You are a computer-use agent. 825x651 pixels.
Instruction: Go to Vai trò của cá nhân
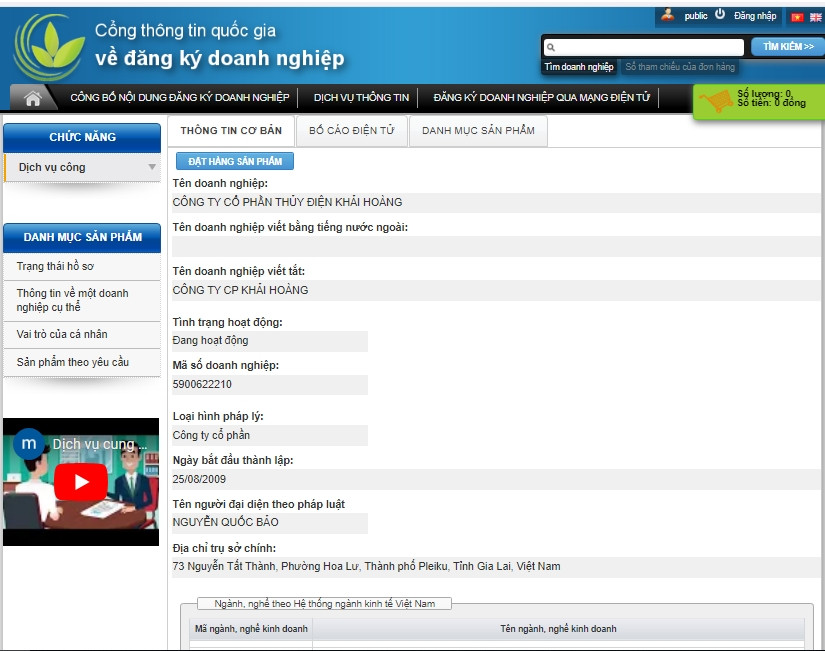coord(62,334)
